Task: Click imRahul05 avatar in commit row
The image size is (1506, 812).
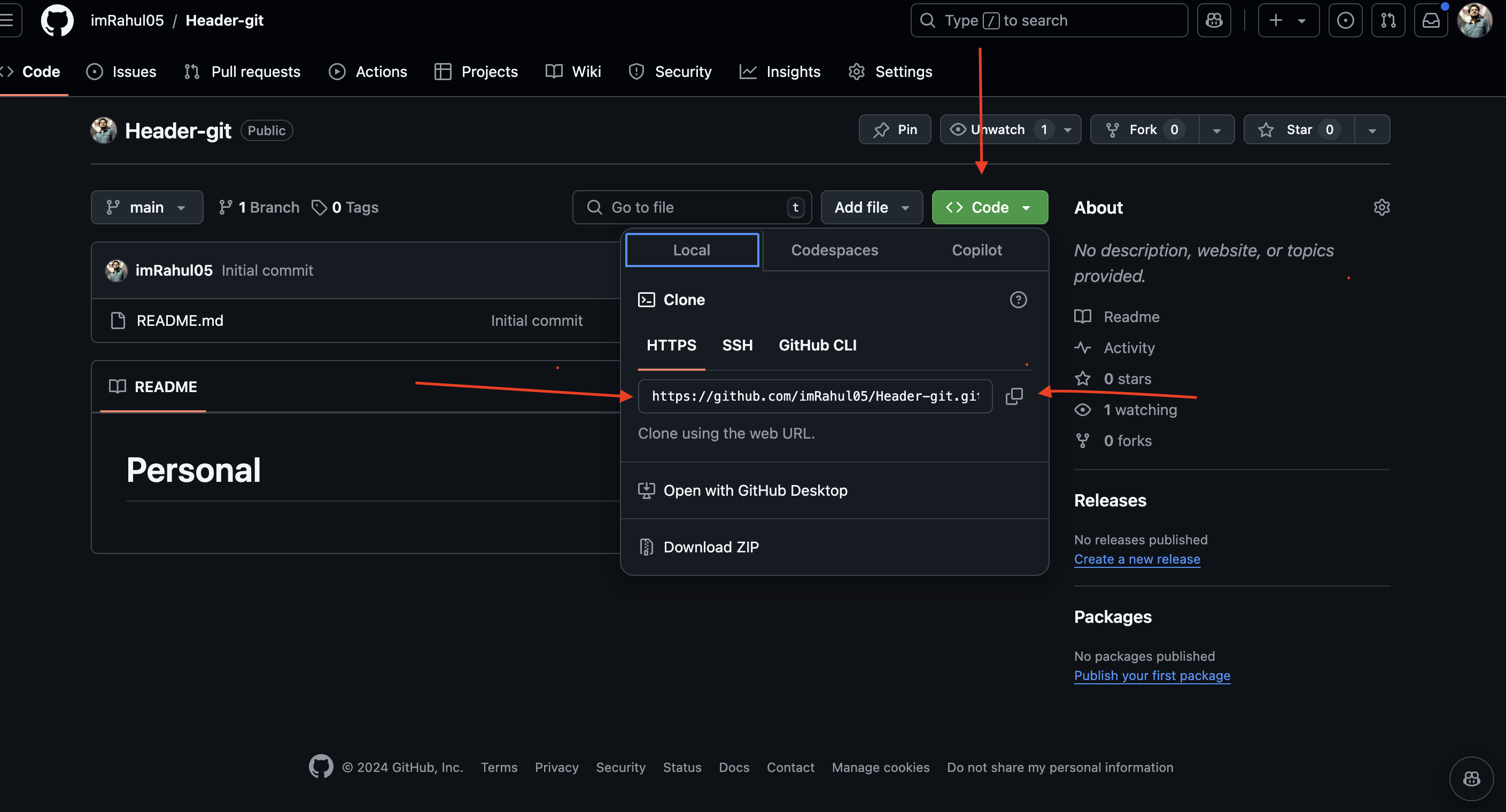Action: [117, 270]
